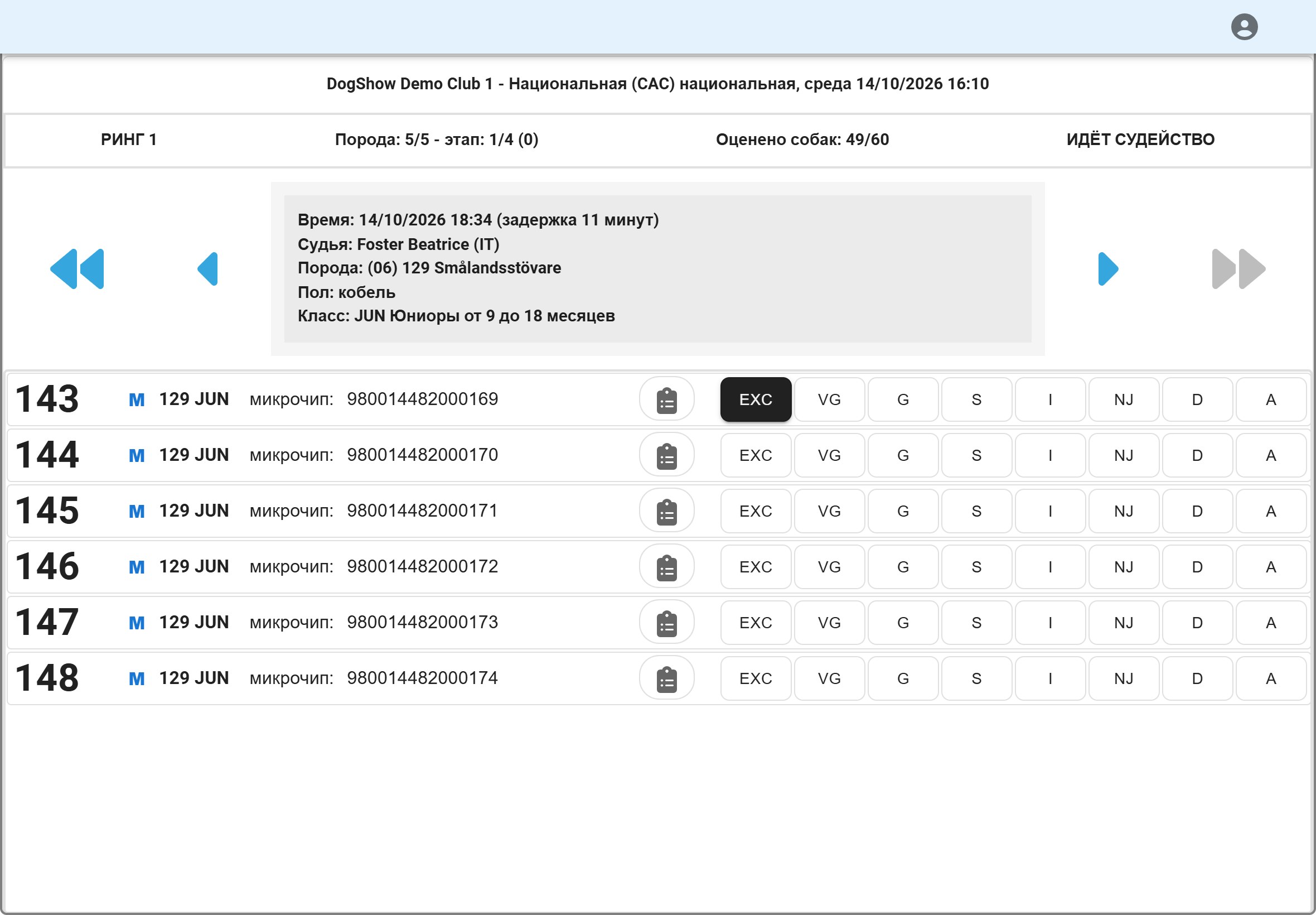1316x915 pixels.
Task: Disqualify dog 144 with D button
Action: coord(1197,455)
